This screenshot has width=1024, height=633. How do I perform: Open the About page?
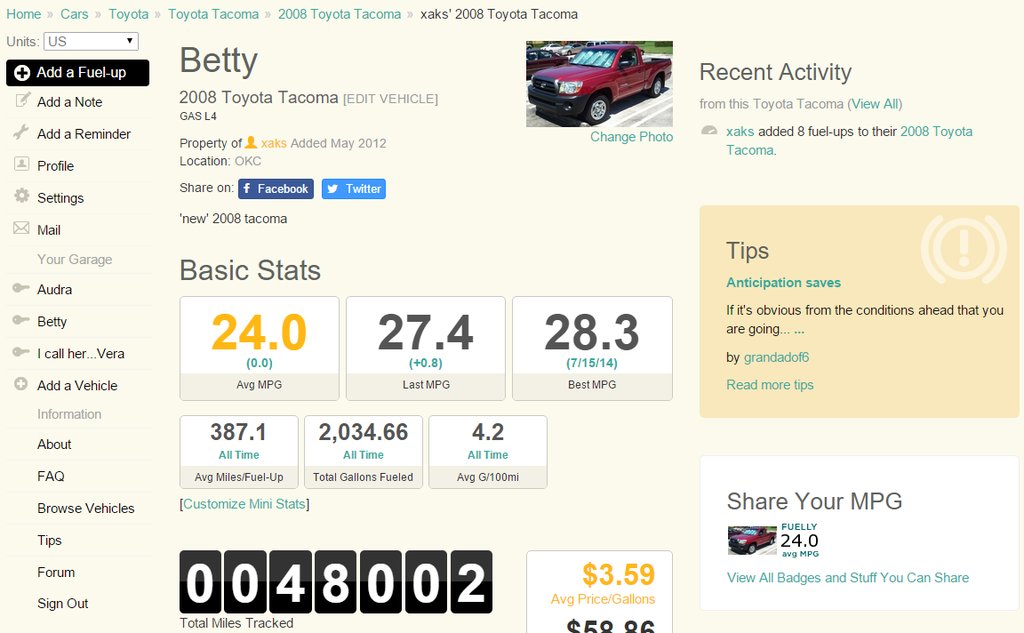(54, 444)
